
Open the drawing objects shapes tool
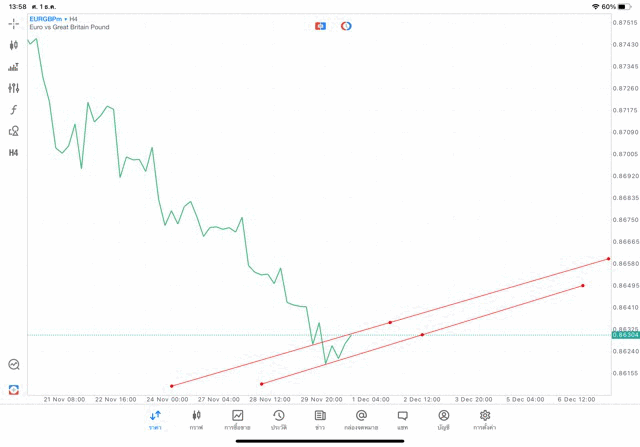tap(14, 131)
